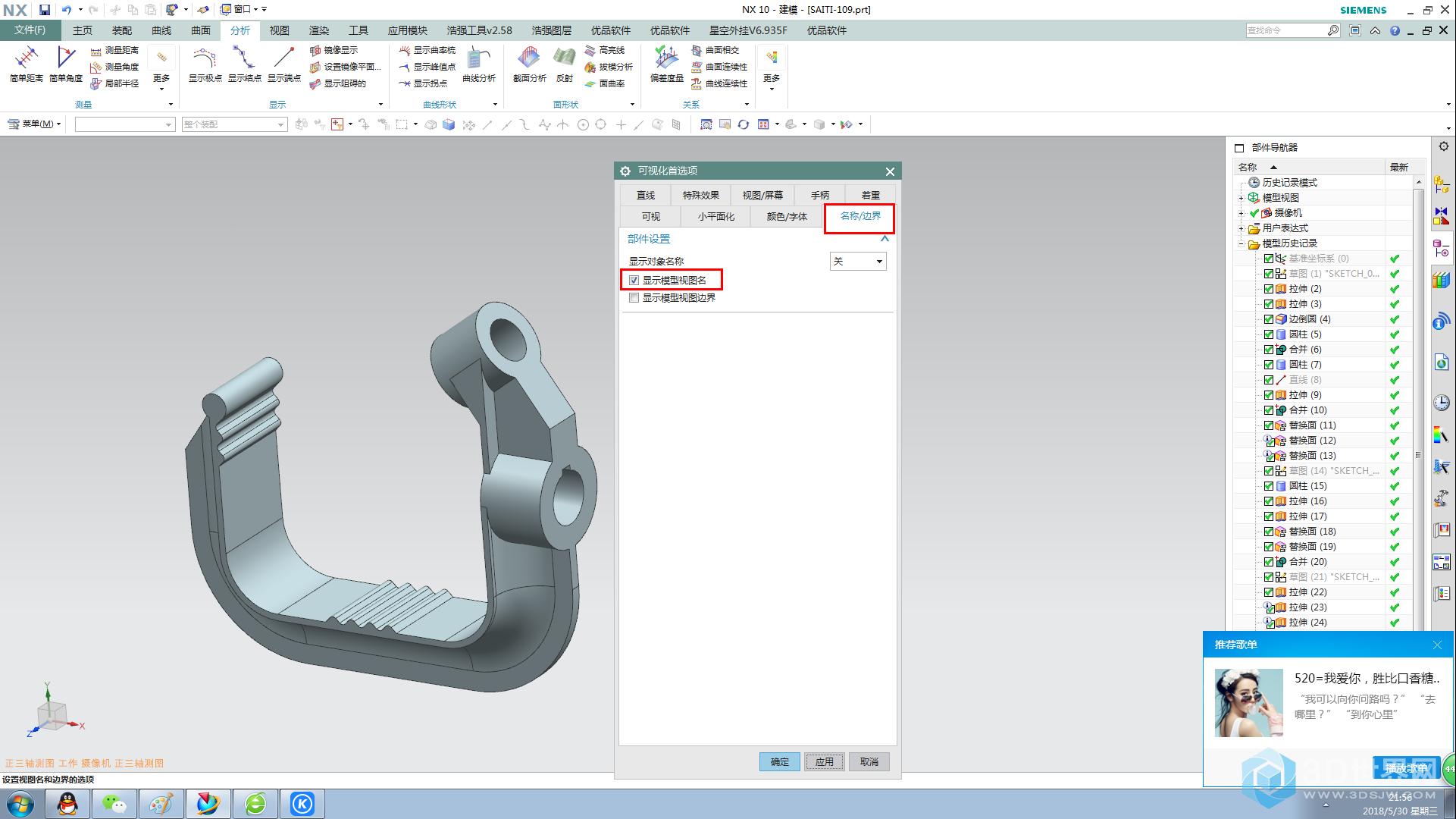
Task: Click the save icon in title bar
Action: point(45,10)
